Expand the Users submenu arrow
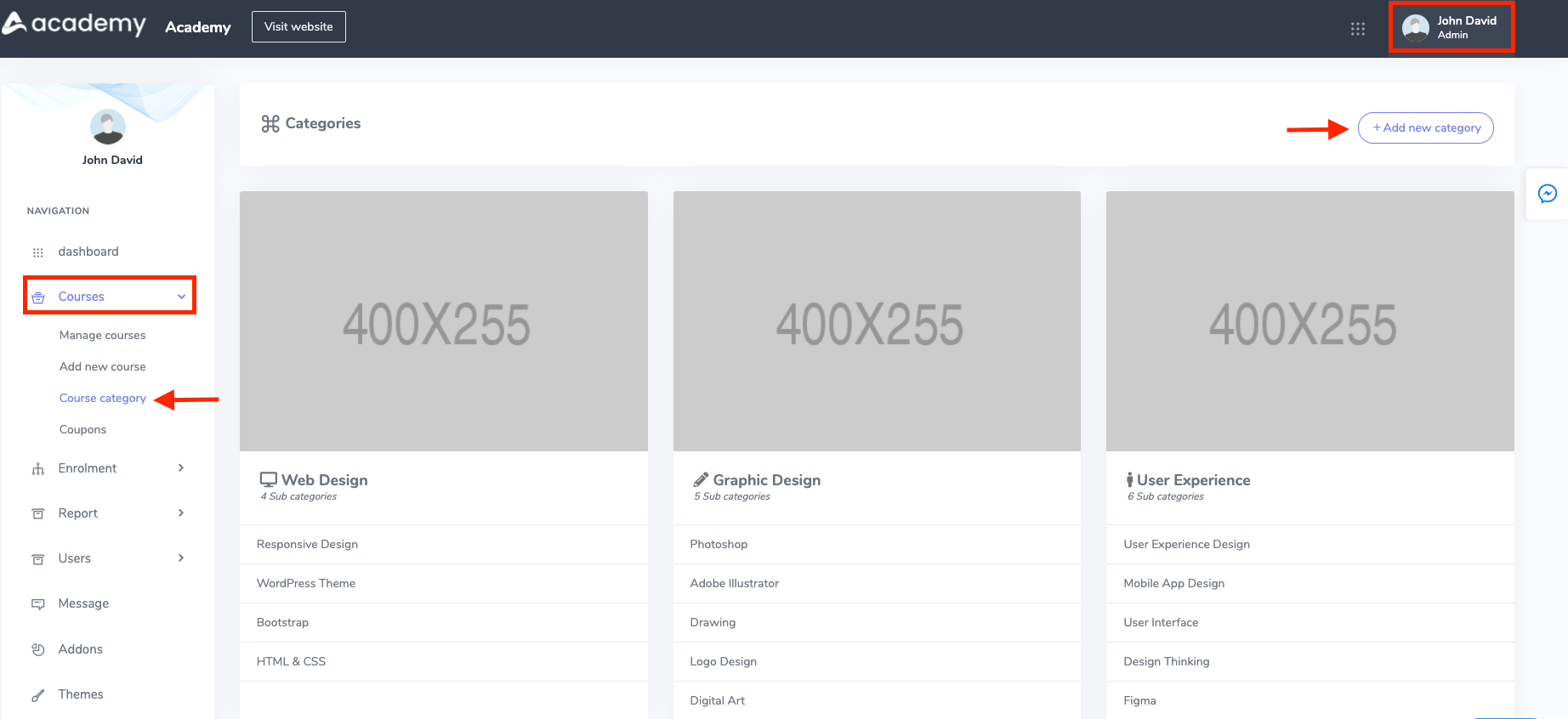1568x719 pixels. [x=181, y=558]
